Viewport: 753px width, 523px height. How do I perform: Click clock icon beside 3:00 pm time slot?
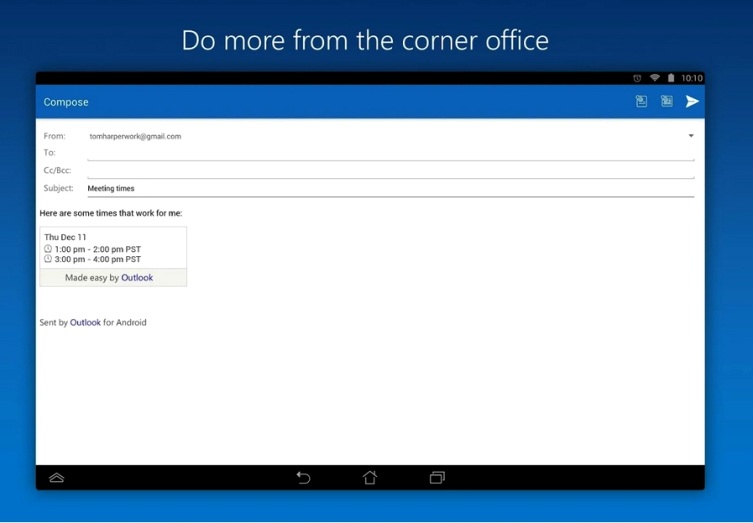pyautogui.click(x=48, y=259)
